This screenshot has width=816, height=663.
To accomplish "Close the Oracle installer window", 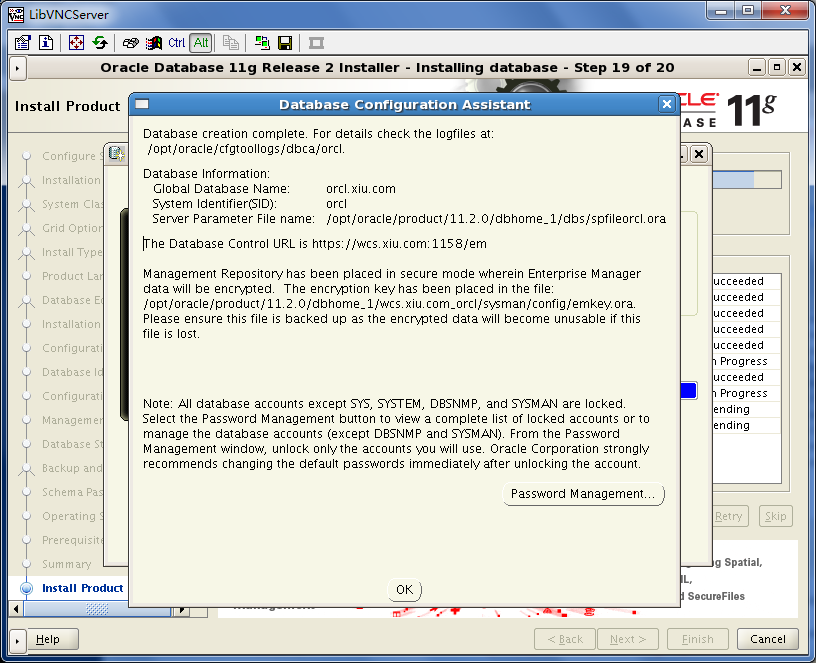I will (797, 68).
